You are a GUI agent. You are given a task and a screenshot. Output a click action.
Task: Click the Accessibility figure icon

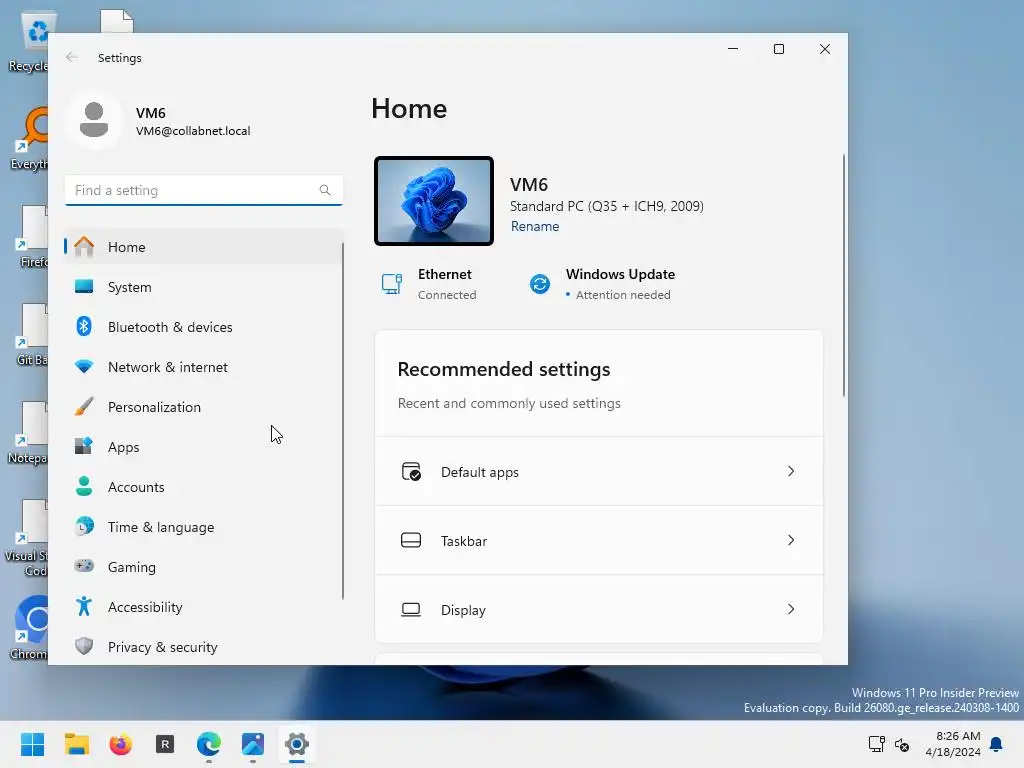[84, 606]
